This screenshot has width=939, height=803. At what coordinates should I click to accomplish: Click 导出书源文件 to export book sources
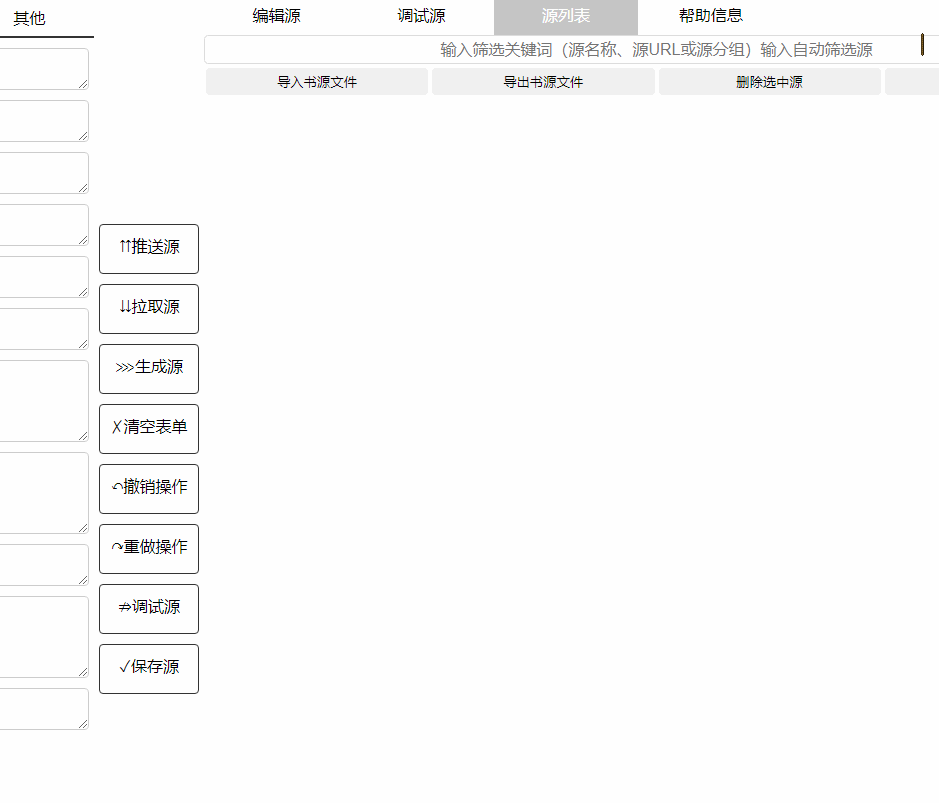[x=543, y=81]
